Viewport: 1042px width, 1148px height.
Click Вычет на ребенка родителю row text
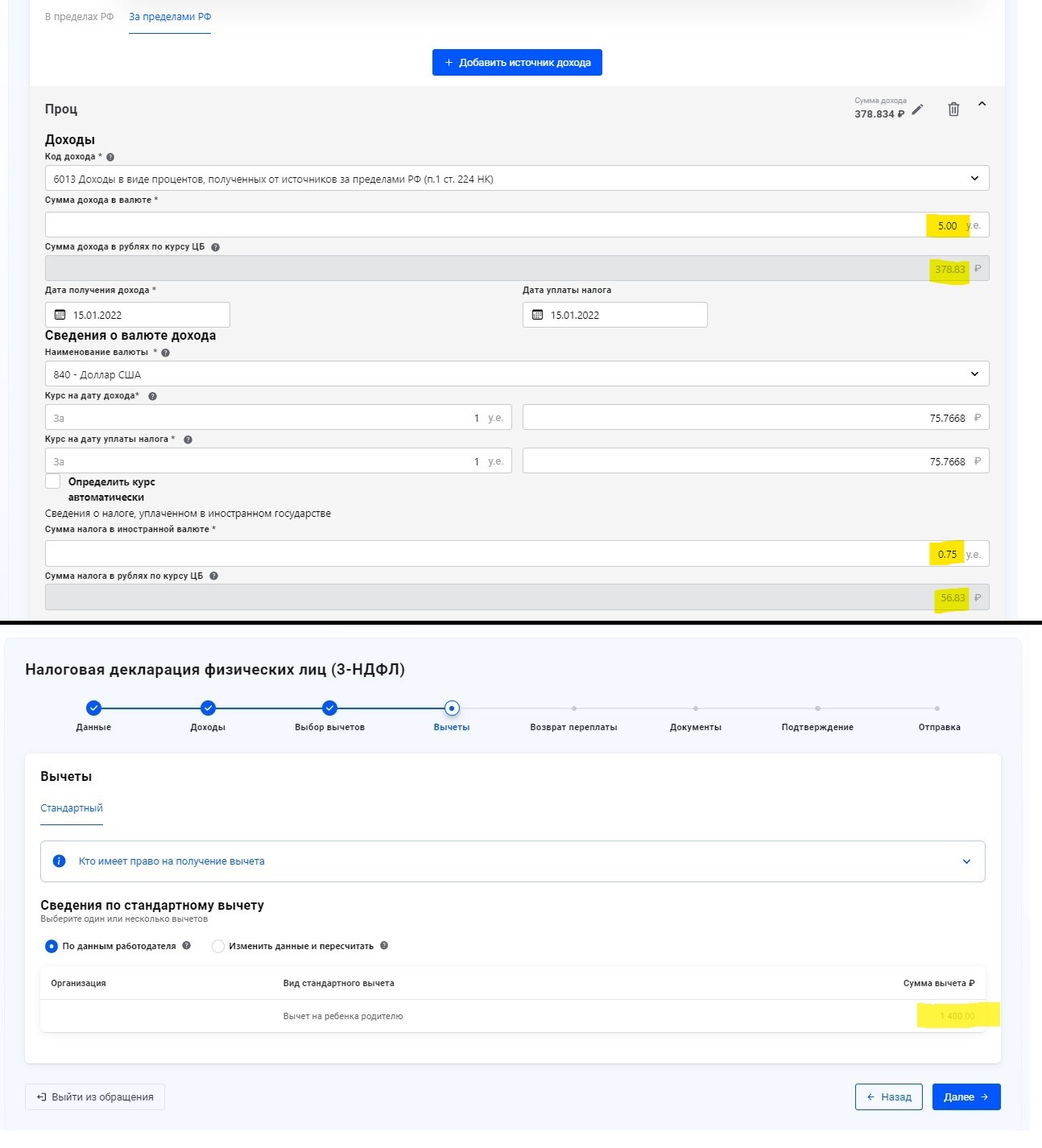click(x=343, y=1016)
